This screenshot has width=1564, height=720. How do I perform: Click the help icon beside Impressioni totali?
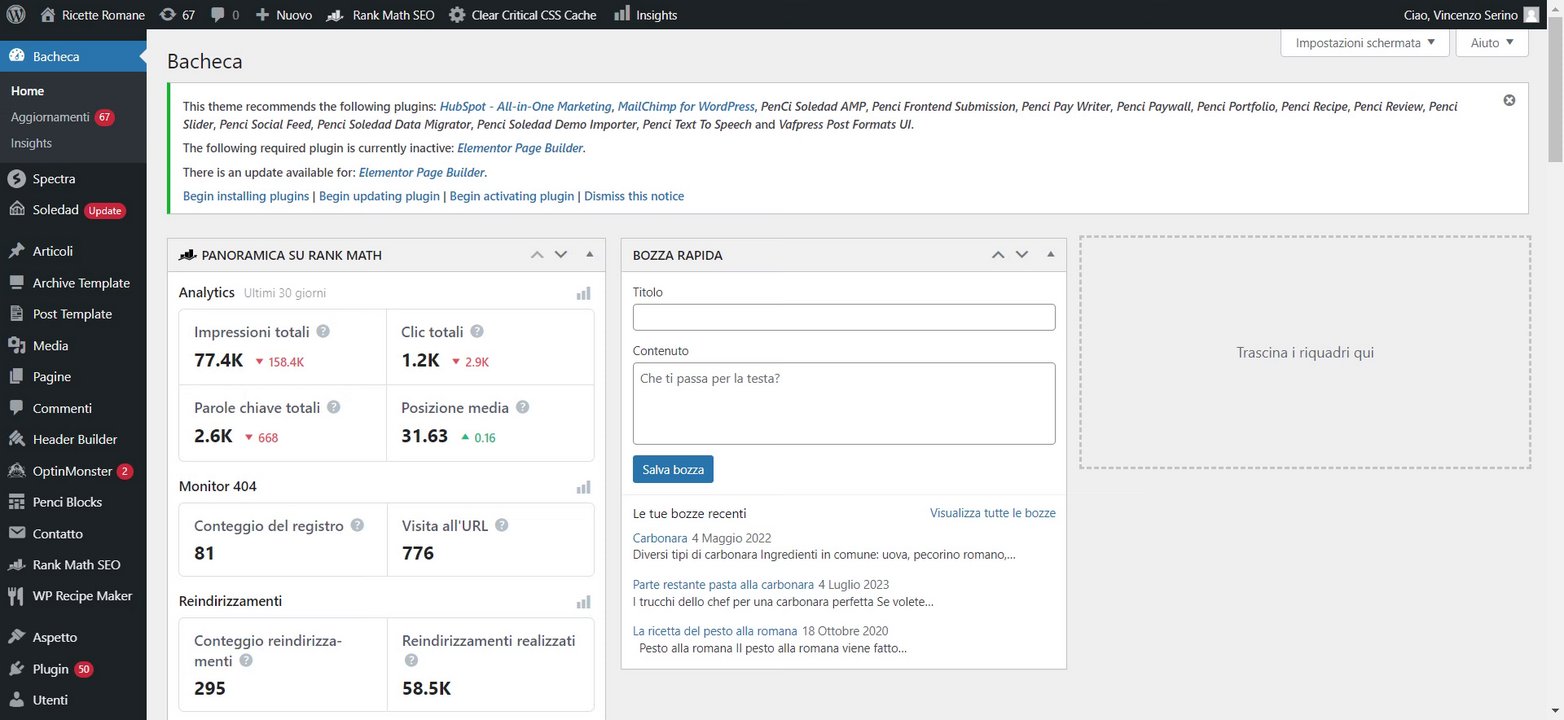(x=324, y=332)
